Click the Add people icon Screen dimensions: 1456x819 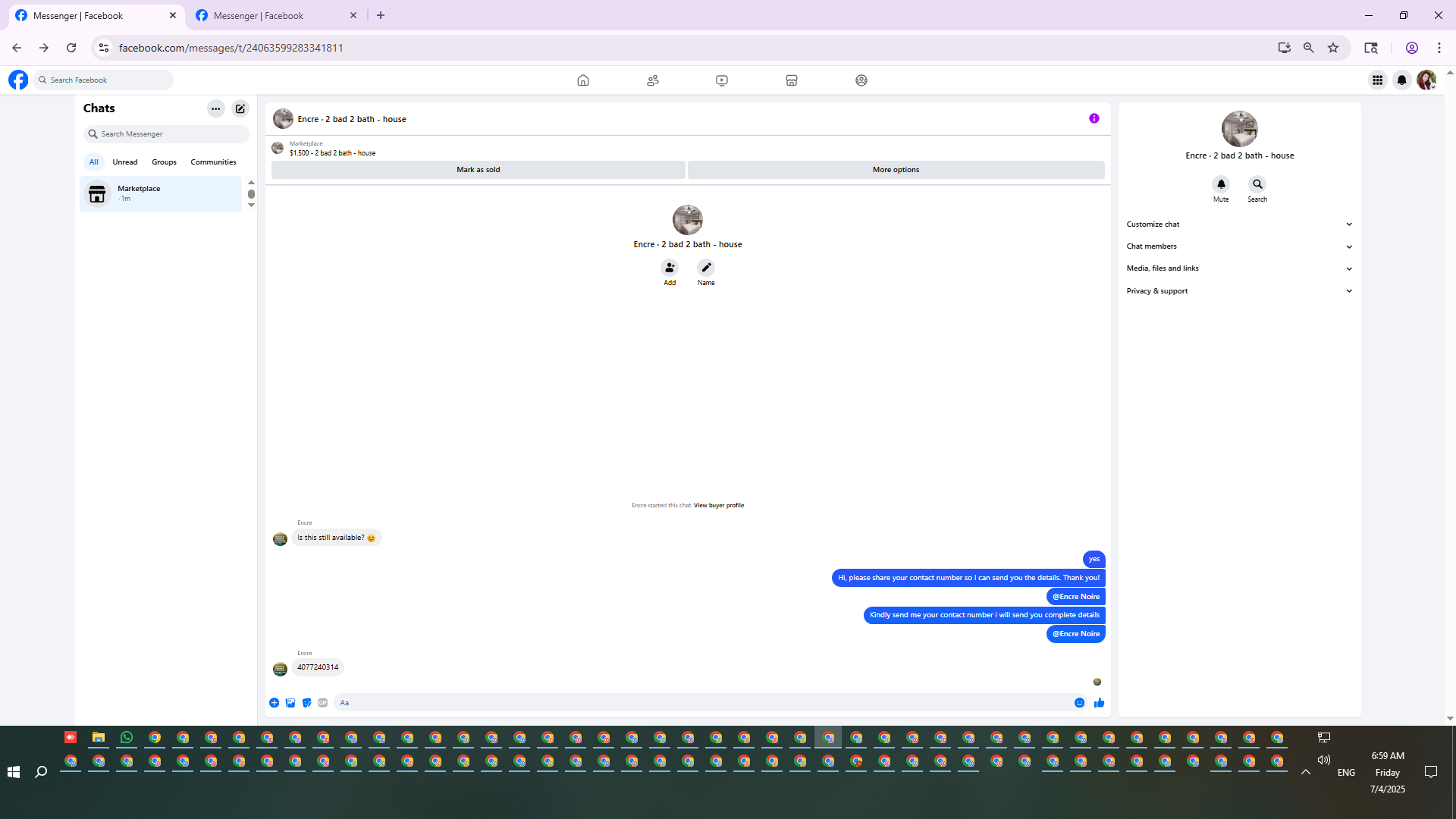pyautogui.click(x=670, y=268)
